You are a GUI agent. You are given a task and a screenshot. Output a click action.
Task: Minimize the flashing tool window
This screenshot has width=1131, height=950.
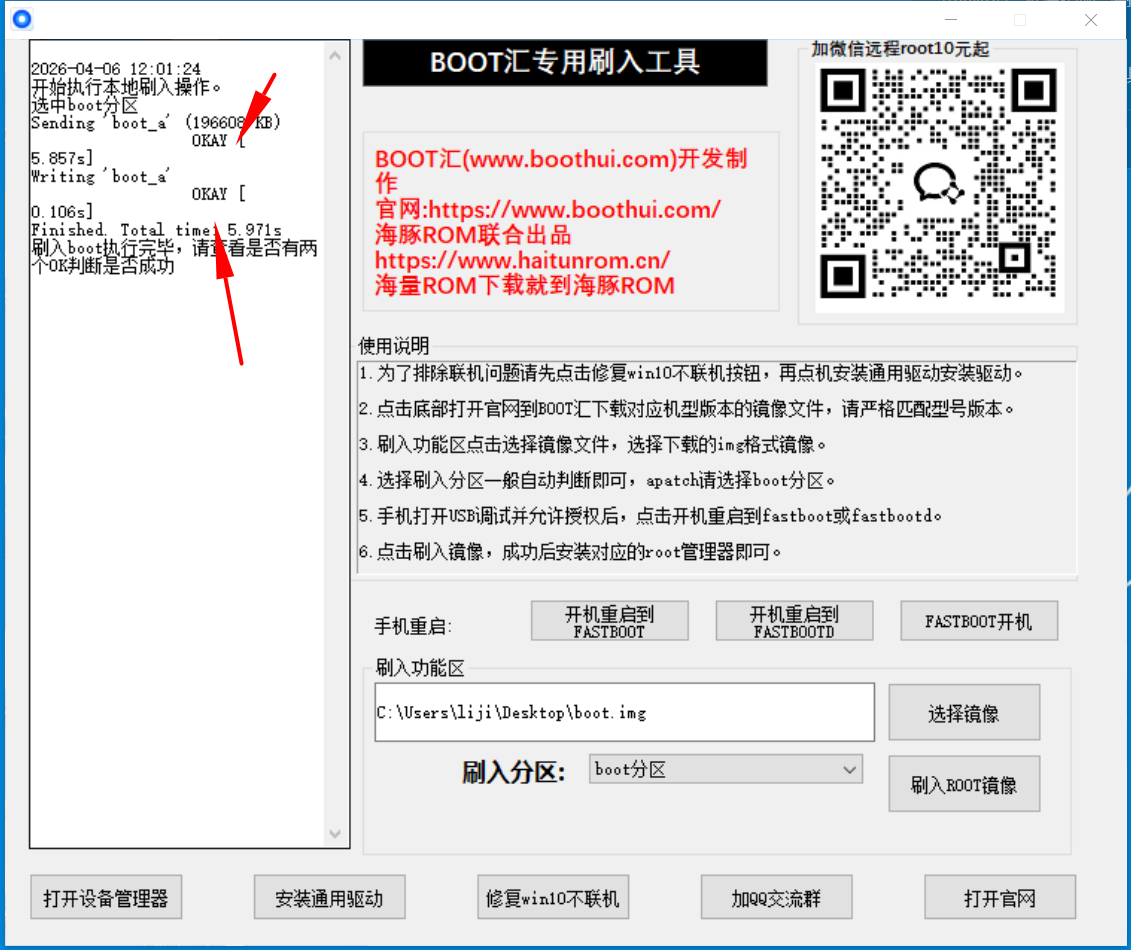point(950,20)
